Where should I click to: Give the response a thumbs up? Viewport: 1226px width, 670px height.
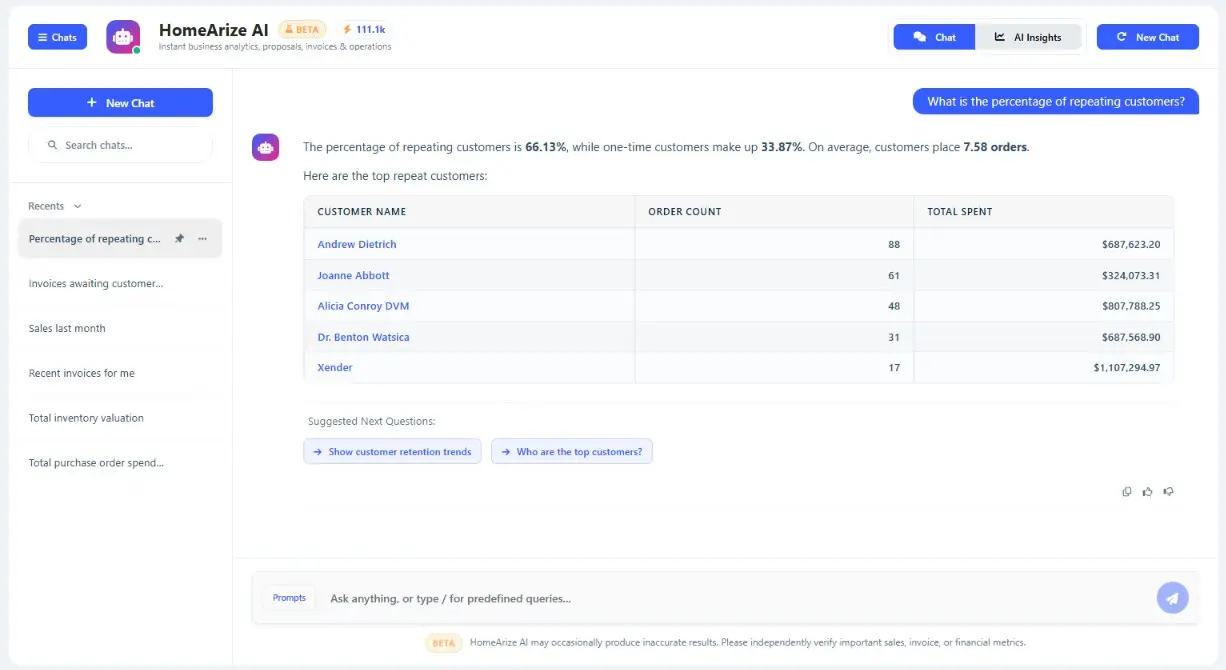click(1147, 492)
